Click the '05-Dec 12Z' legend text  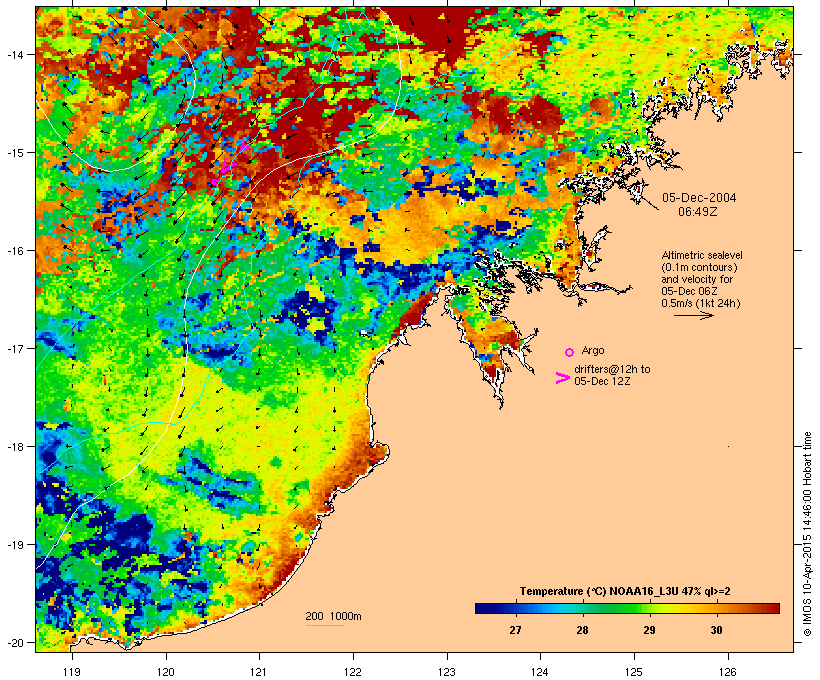click(x=602, y=381)
